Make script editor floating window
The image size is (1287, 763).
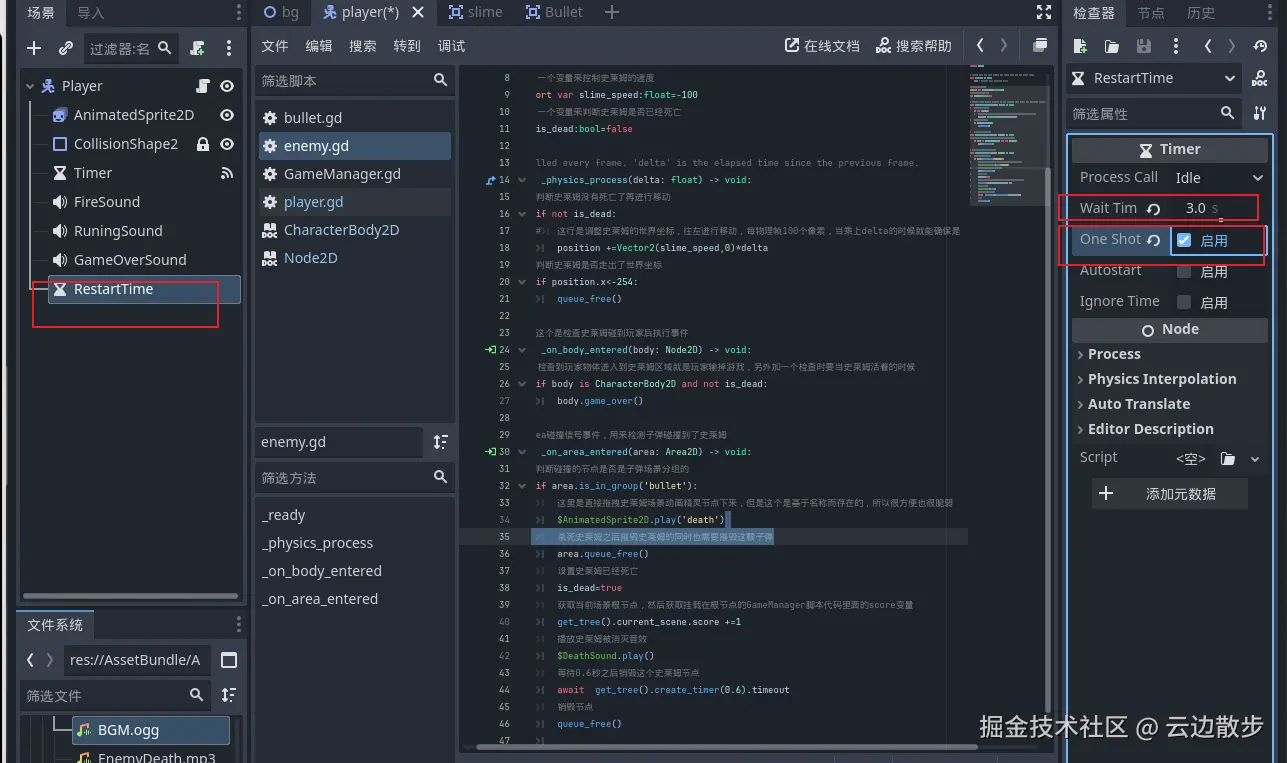click(1040, 46)
